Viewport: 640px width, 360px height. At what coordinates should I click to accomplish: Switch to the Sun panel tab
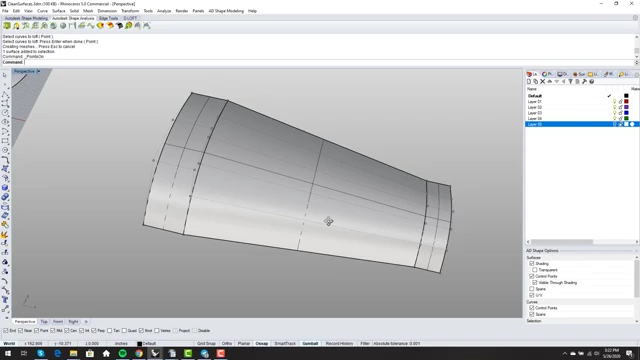[x=578, y=74]
